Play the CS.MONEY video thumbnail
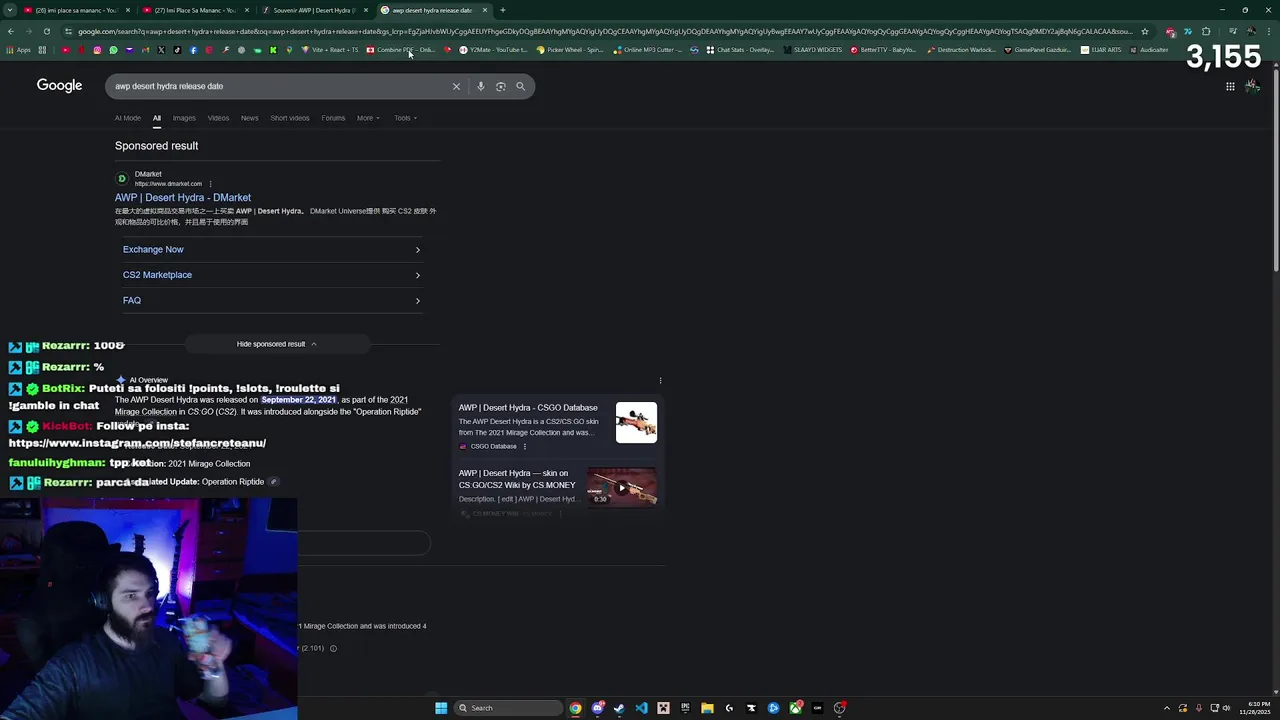Image resolution: width=1280 pixels, height=720 pixels. (x=622, y=487)
